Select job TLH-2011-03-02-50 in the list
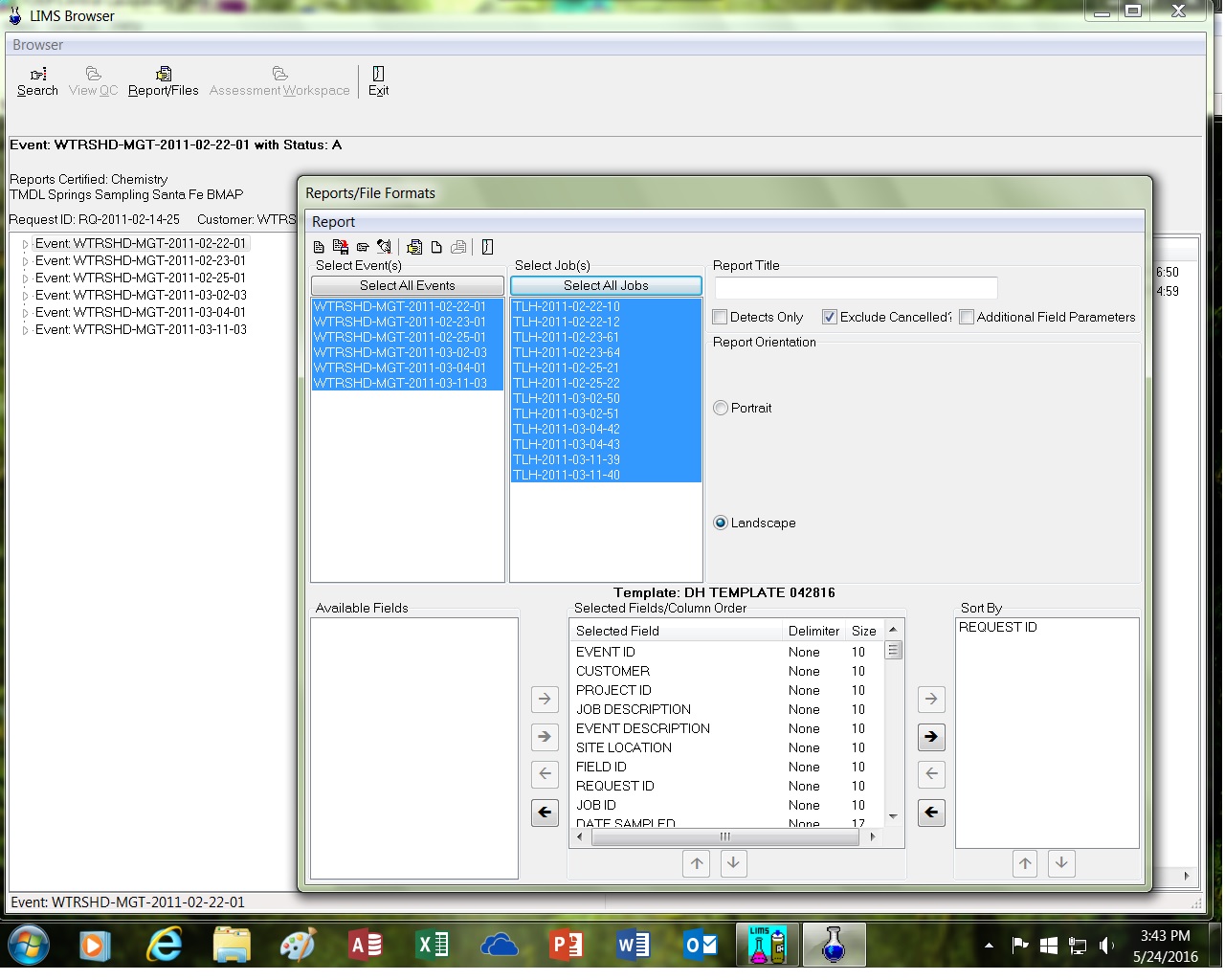This screenshot has width=1225, height=980. (x=606, y=398)
